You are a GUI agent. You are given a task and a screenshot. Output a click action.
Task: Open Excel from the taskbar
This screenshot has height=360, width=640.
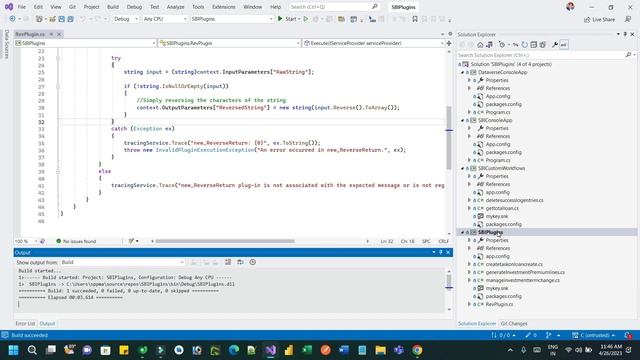(307, 350)
